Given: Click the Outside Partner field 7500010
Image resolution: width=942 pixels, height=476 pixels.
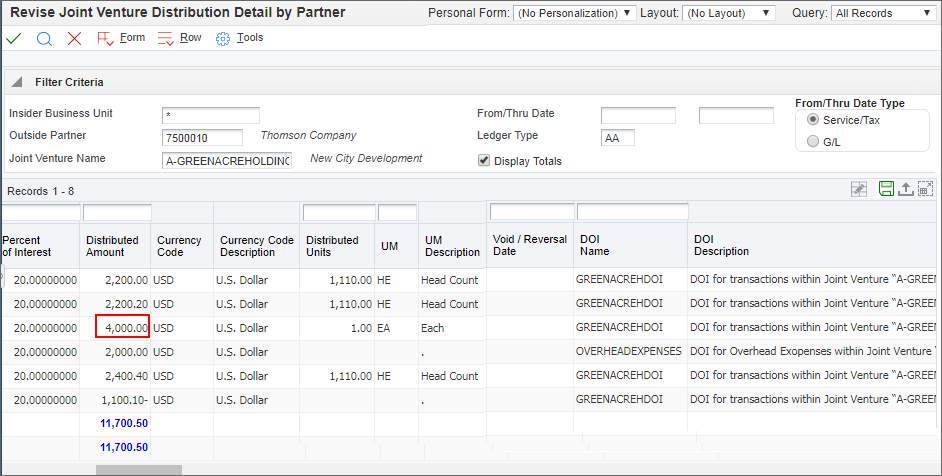Looking at the screenshot, I should pyautogui.click(x=202, y=138).
